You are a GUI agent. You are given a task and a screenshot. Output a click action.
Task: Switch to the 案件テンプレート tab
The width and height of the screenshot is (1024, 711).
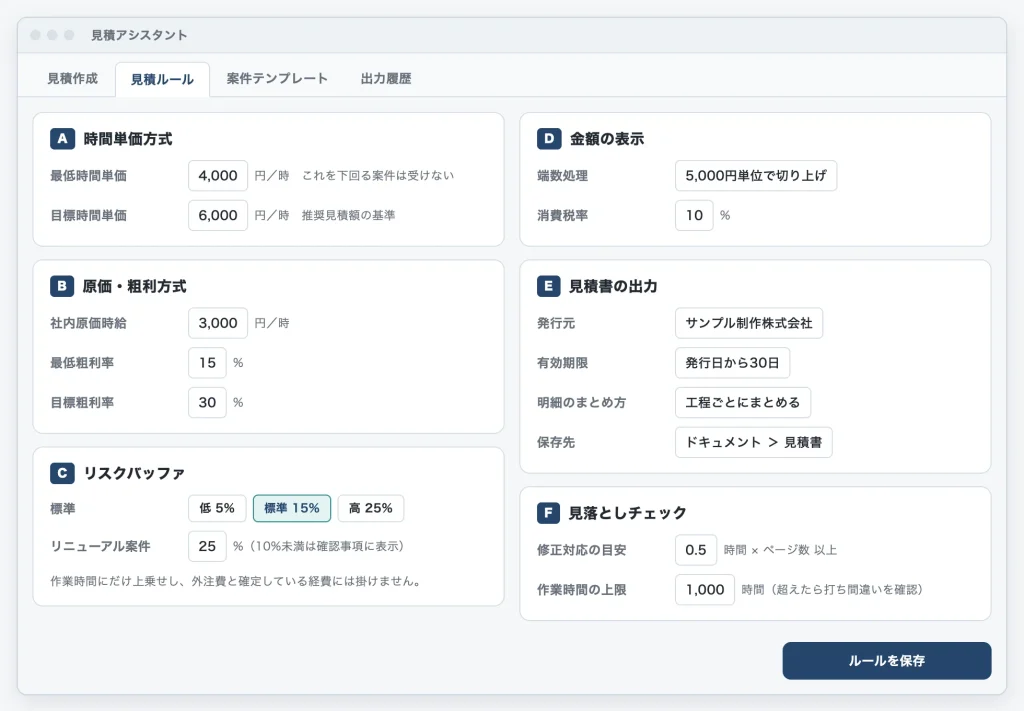(277, 79)
